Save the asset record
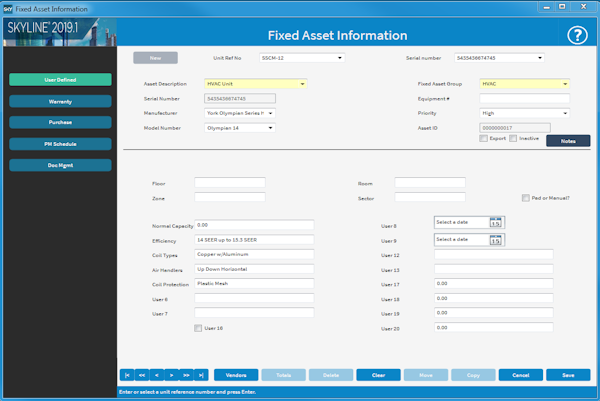Screen dimensions: 600x401 568,375
